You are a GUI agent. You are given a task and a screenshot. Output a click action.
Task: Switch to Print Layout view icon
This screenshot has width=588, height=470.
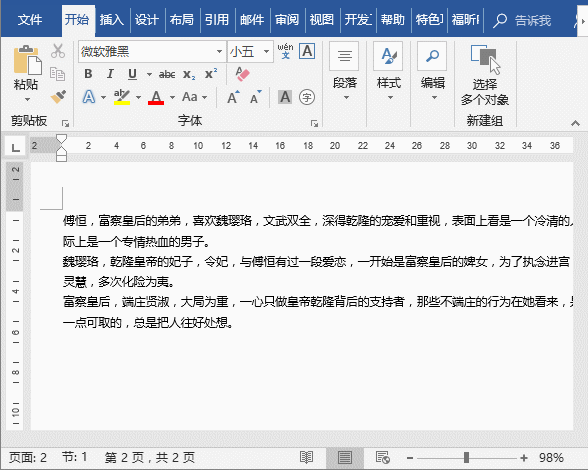click(345, 457)
